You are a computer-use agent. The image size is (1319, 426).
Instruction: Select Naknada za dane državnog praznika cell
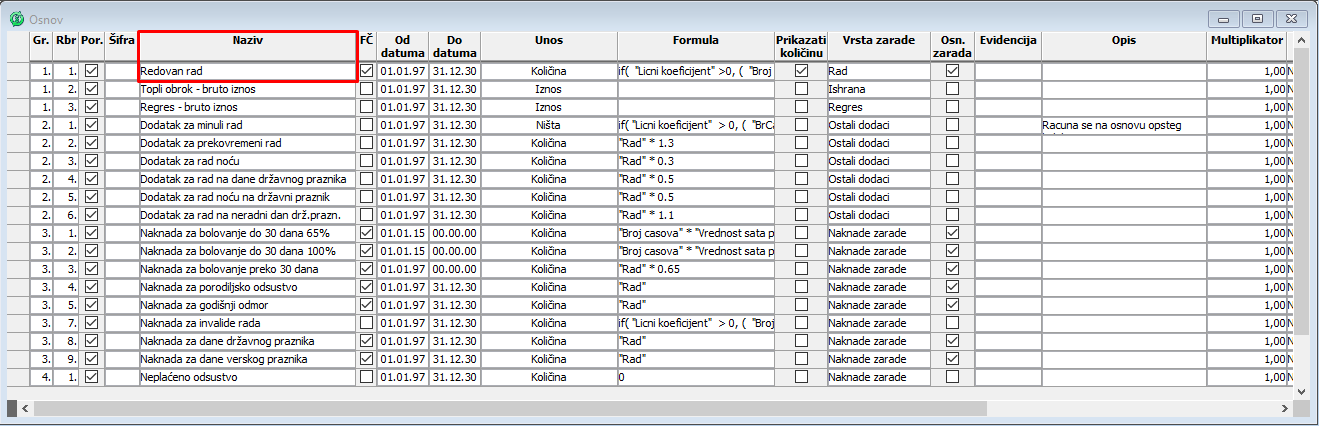[247, 341]
